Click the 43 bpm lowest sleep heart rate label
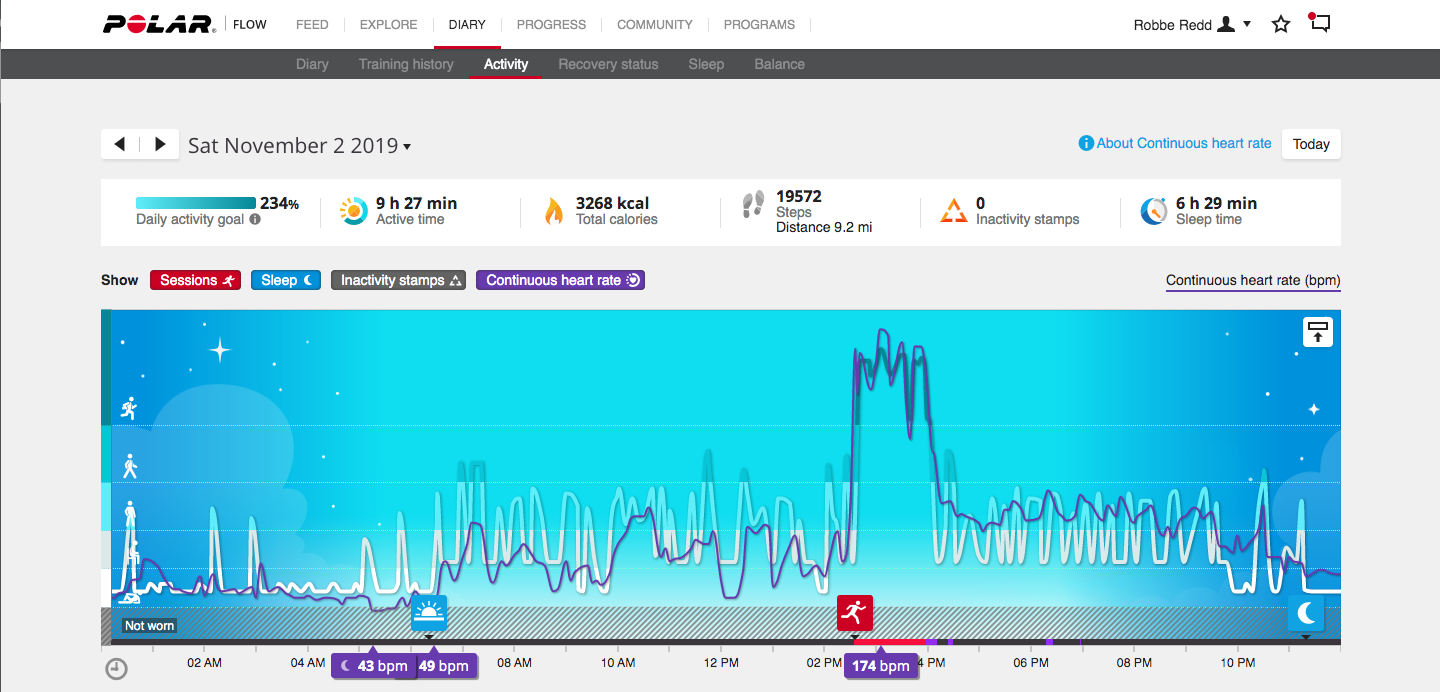The image size is (1440, 692). tap(372, 666)
